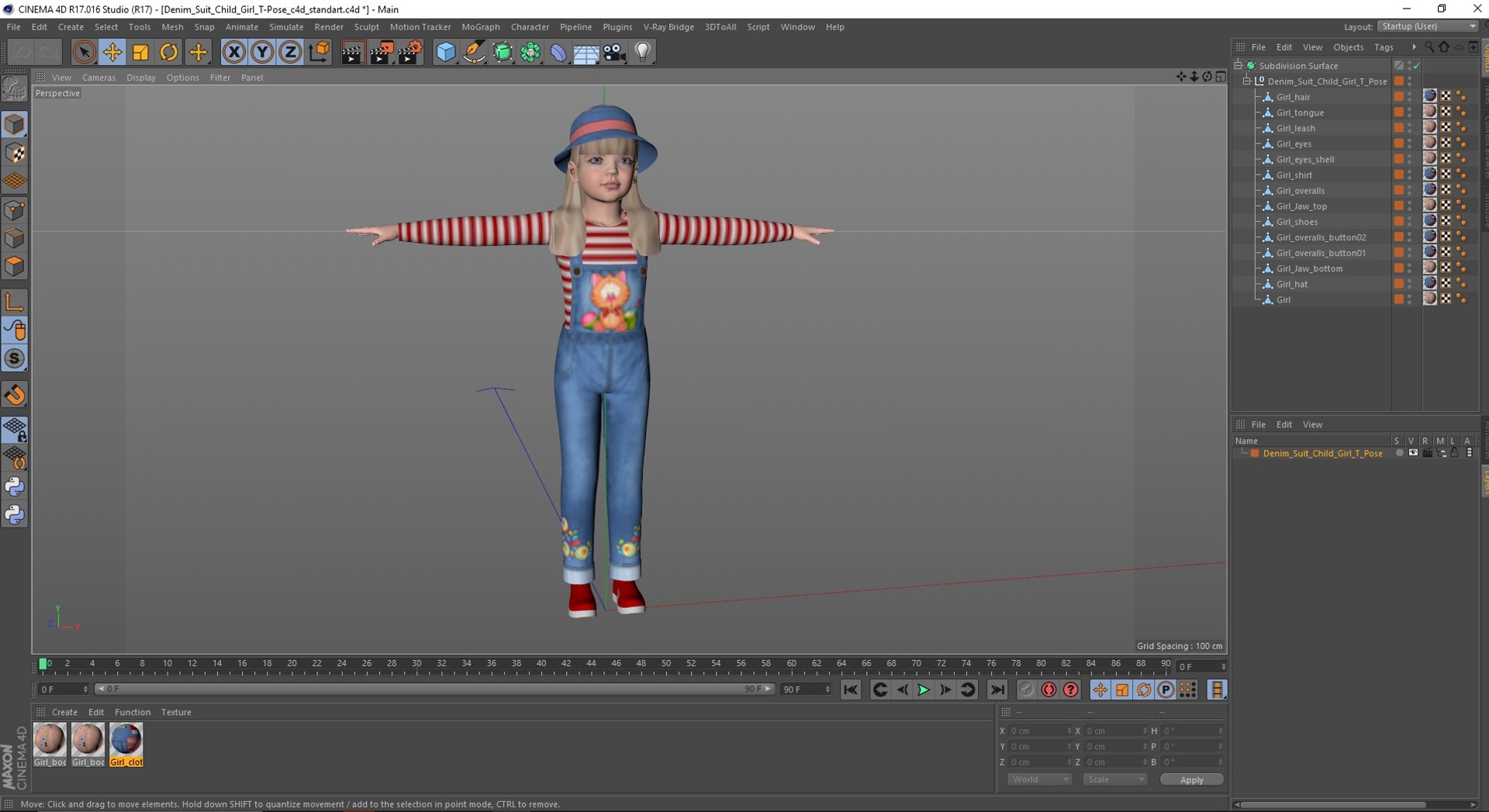
Task: Open the MoGraph menu
Action: (481, 26)
